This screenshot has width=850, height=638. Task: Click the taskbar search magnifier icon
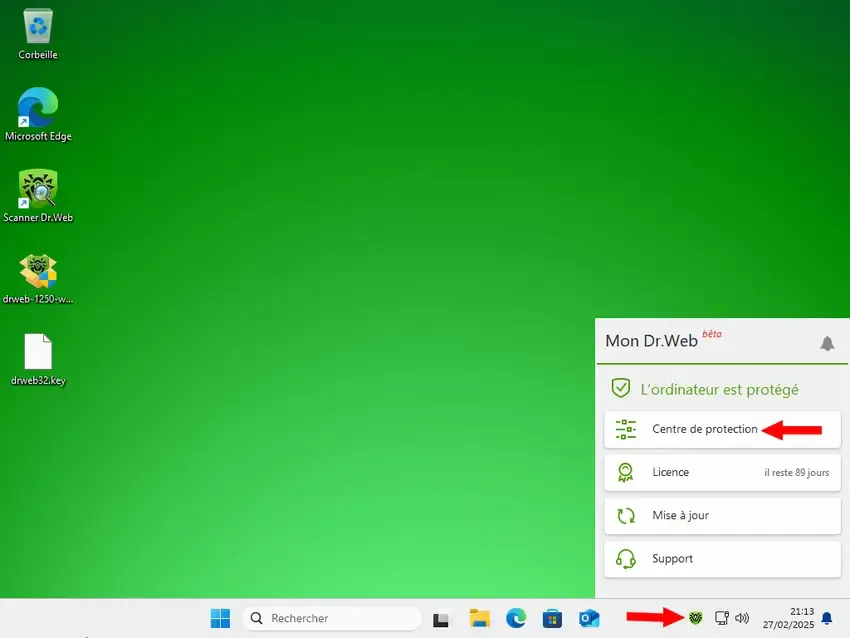tap(256, 618)
